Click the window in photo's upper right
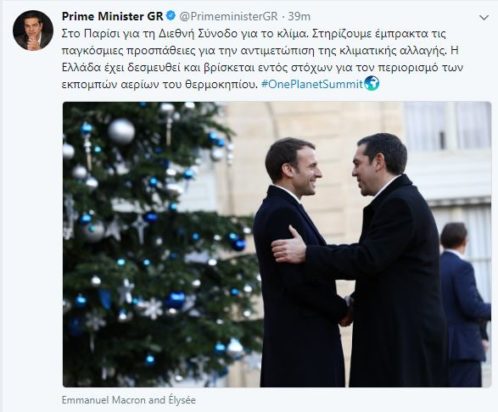The height and width of the screenshot is (412, 498). [447, 125]
